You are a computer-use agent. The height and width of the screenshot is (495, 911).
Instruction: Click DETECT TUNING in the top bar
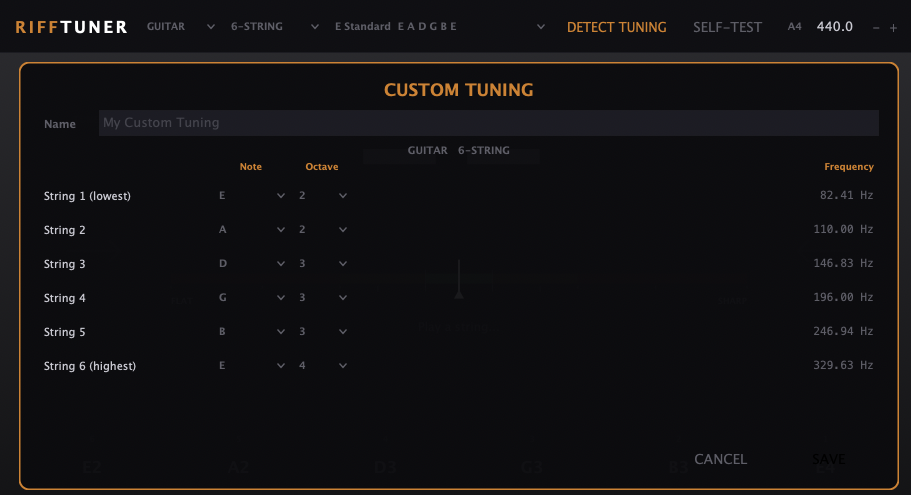(616, 27)
